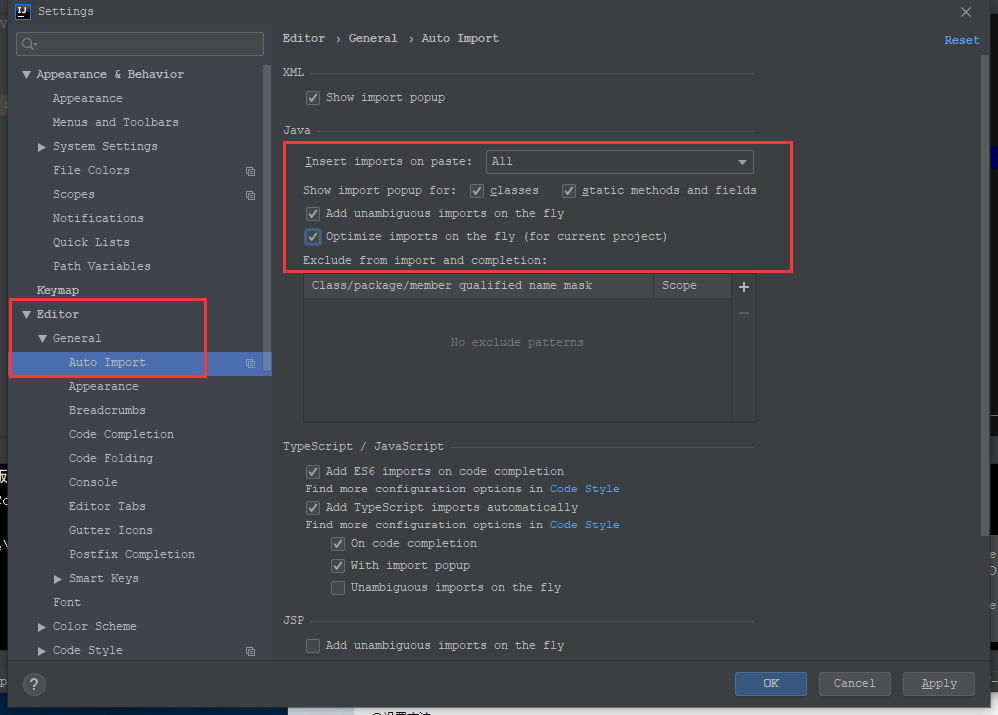This screenshot has height=715, width=998.
Task: Toggle the classes import popup checkbox
Action: (477, 191)
